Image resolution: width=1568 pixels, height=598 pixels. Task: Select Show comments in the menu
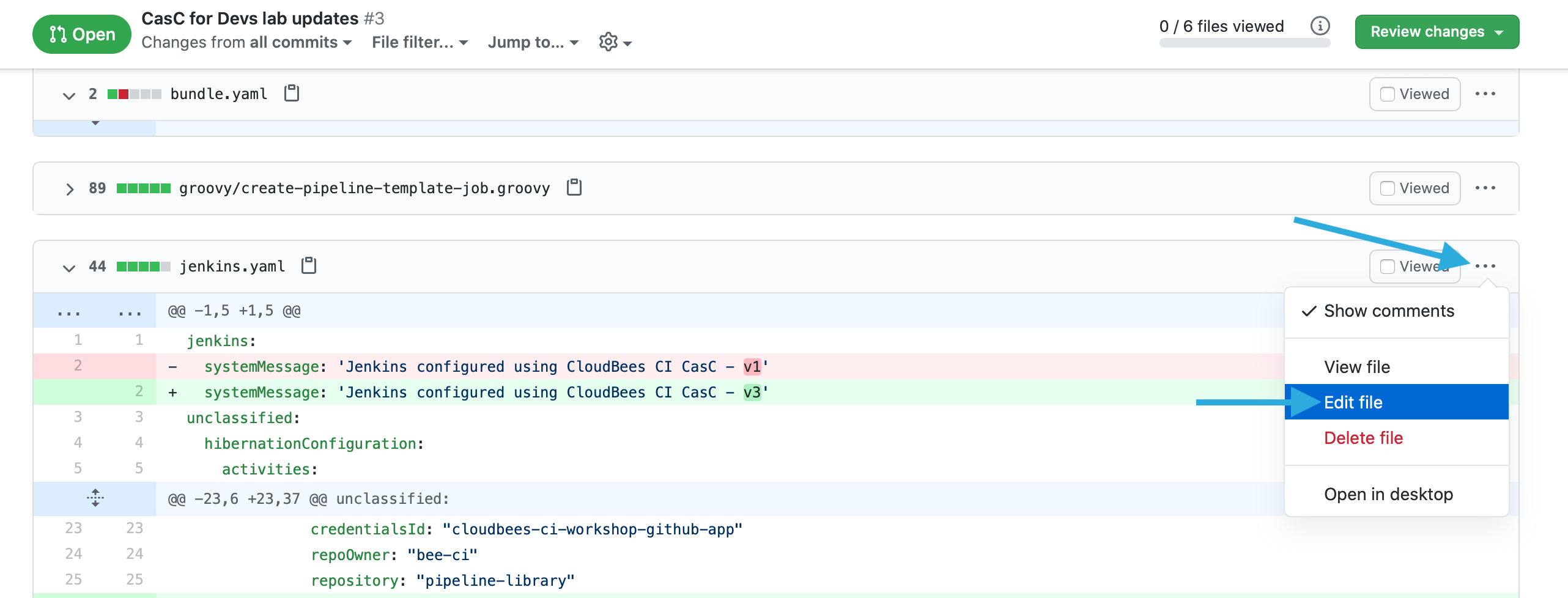[1388, 311]
